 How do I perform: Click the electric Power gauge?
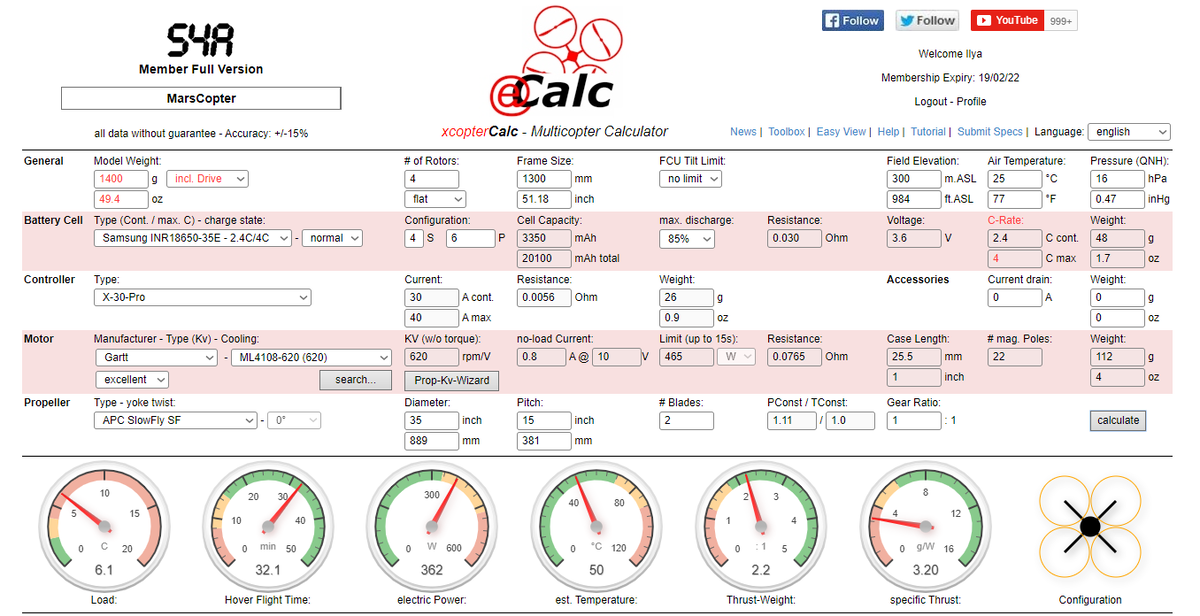pyautogui.click(x=432, y=525)
